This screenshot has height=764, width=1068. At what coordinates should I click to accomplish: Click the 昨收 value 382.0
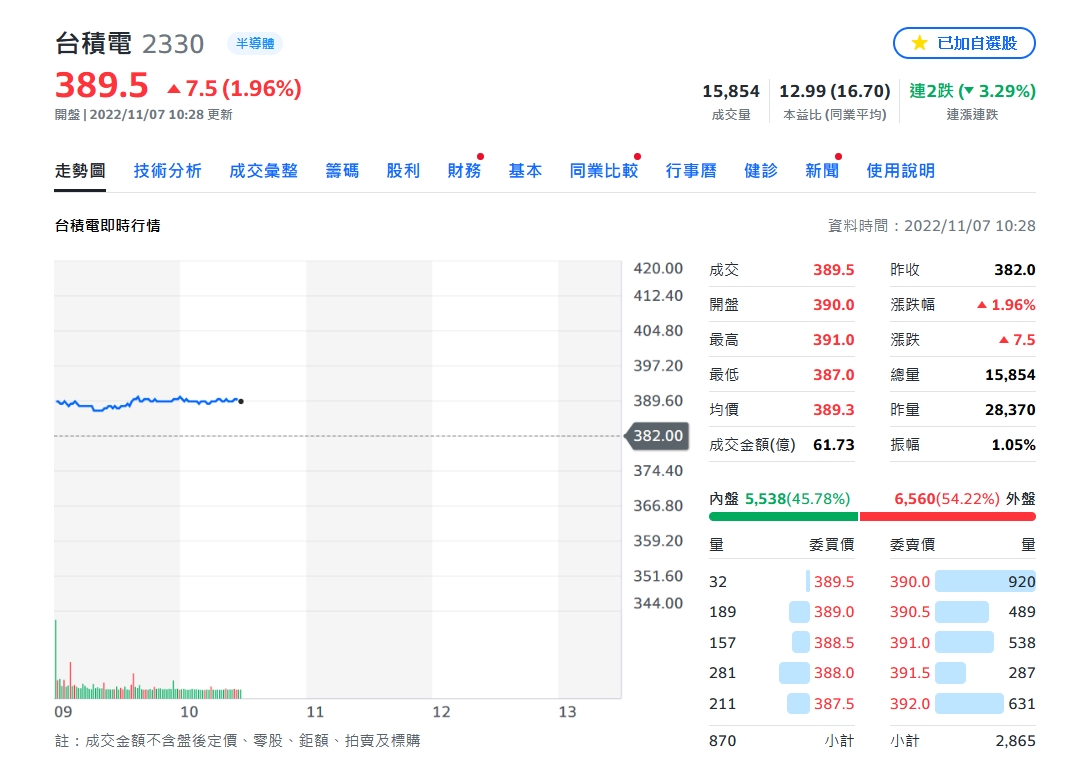click(x=1015, y=270)
